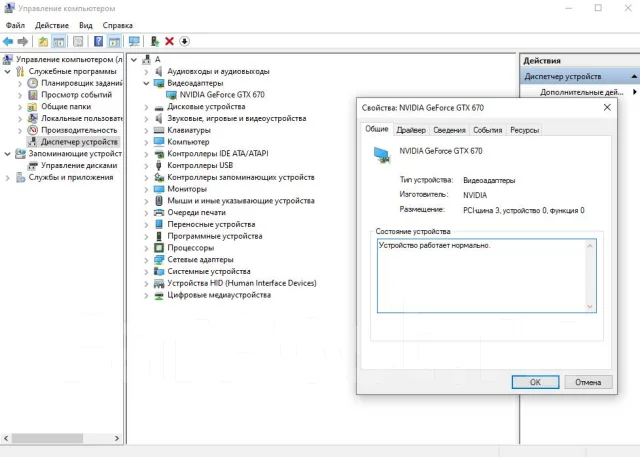Expand the Контроллеры IDE ATA/ATAPI category
This screenshot has width=640, height=457.
(x=146, y=154)
